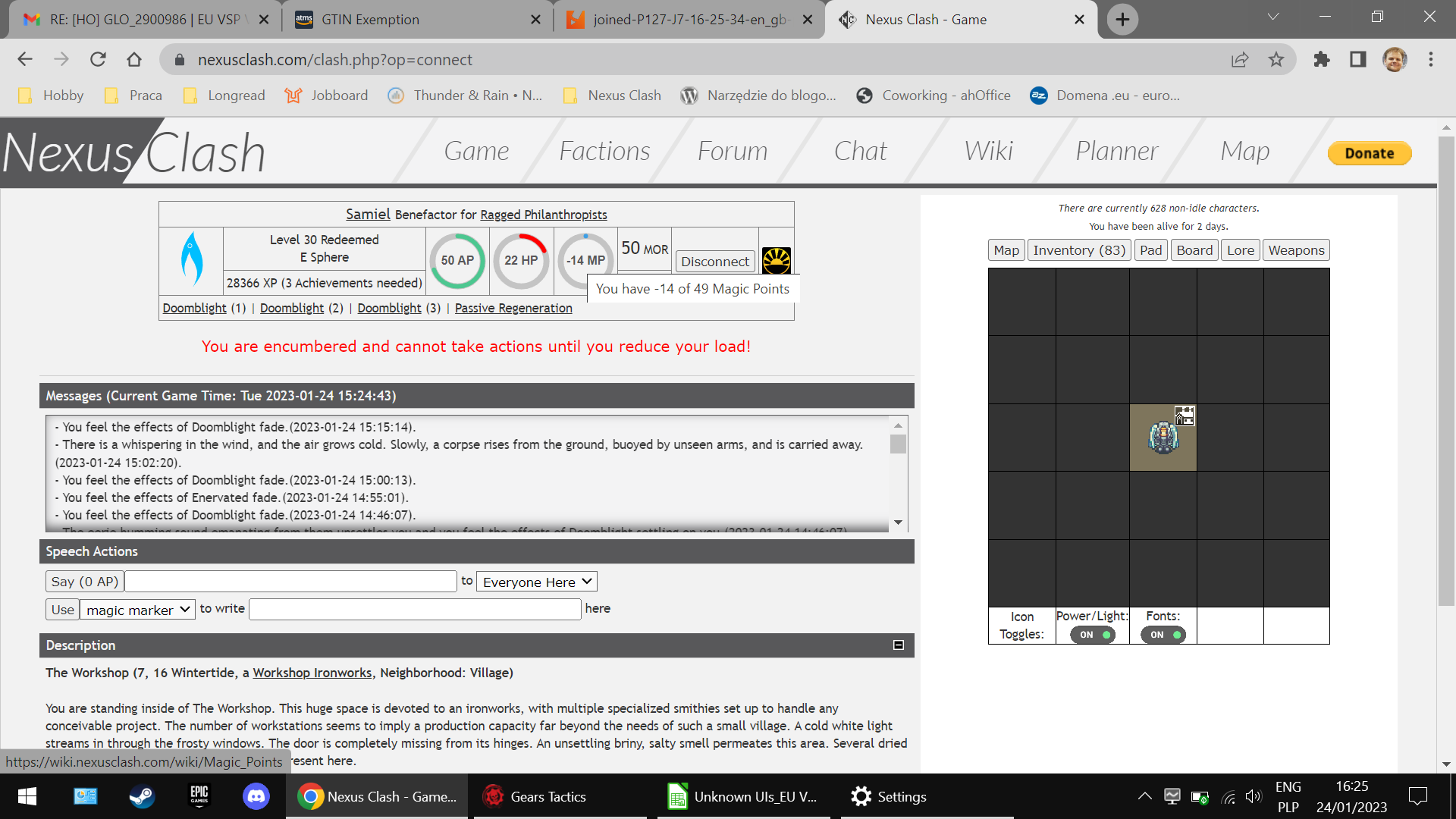Select the Map pane button

1006,250
